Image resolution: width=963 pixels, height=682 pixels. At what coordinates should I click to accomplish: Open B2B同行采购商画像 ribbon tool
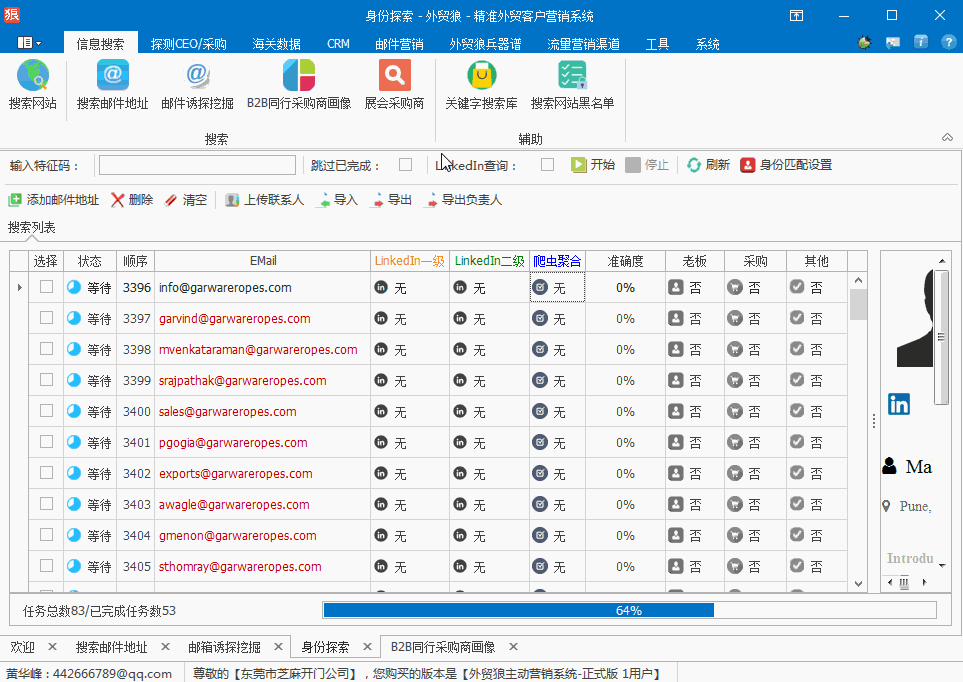pyautogui.click(x=298, y=77)
